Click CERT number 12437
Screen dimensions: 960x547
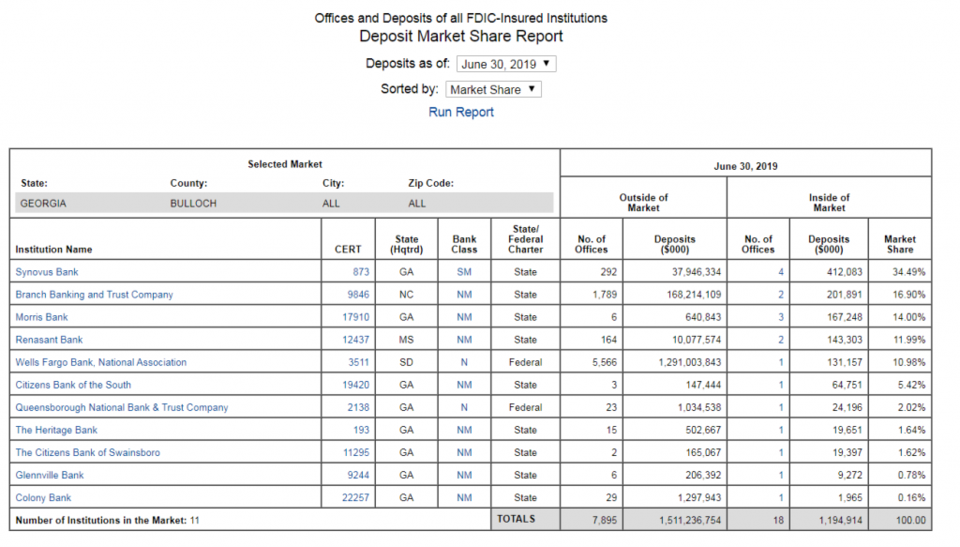356,340
